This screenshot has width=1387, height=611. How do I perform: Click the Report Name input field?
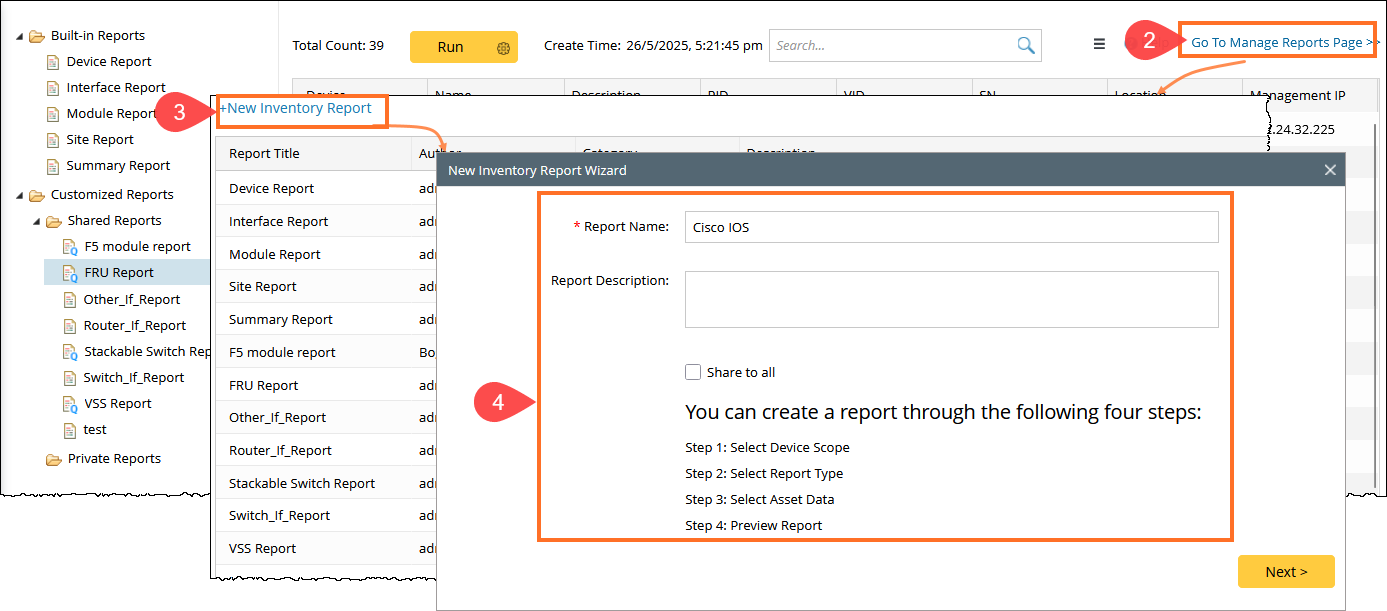[x=950, y=227]
